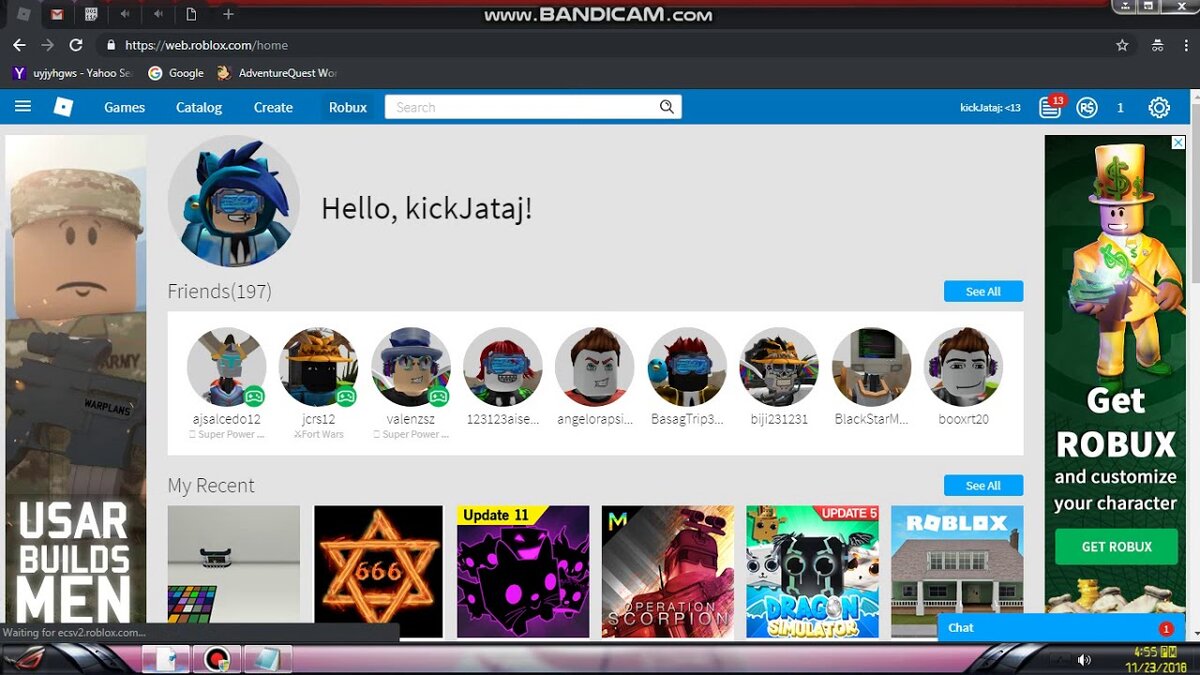The image size is (1200, 675).
Task: Click the search magnifier icon
Action: pos(667,107)
